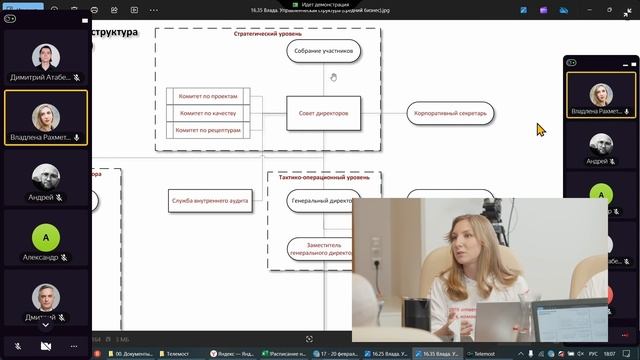Open the See more menu in the photo viewer

(x=154, y=10)
